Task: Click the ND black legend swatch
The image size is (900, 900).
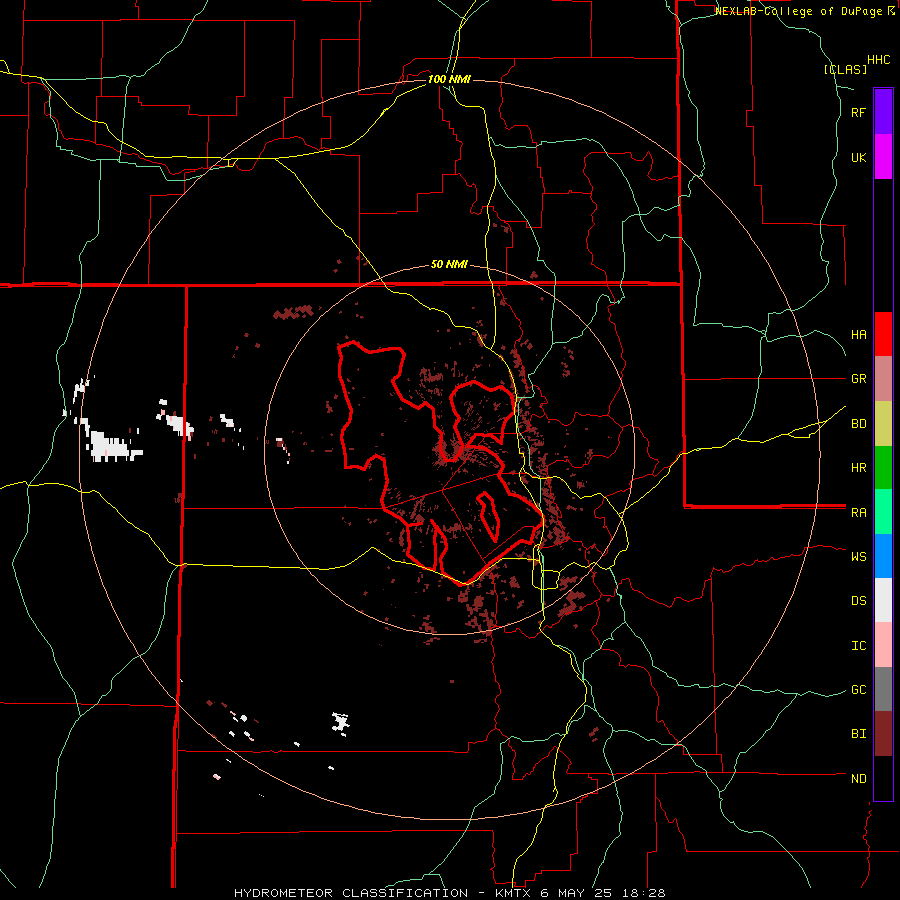Action: pyautogui.click(x=883, y=778)
